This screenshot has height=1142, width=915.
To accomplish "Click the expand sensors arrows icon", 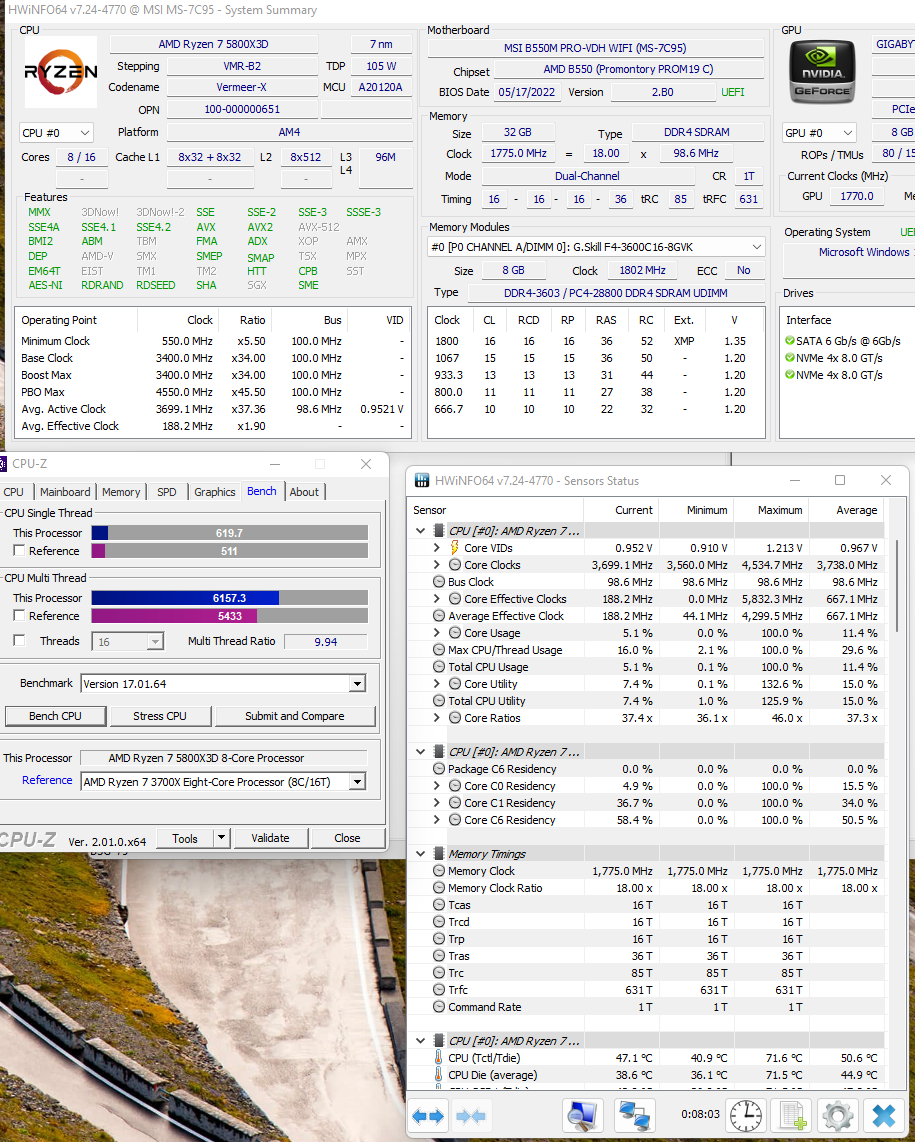I will point(428,1114).
